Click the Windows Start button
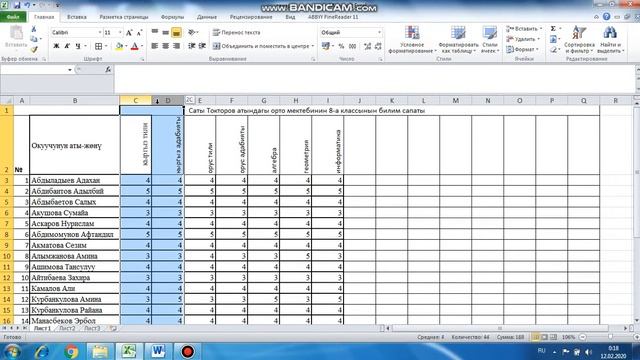Viewport: 640px width, 360px height. click(x=12, y=351)
